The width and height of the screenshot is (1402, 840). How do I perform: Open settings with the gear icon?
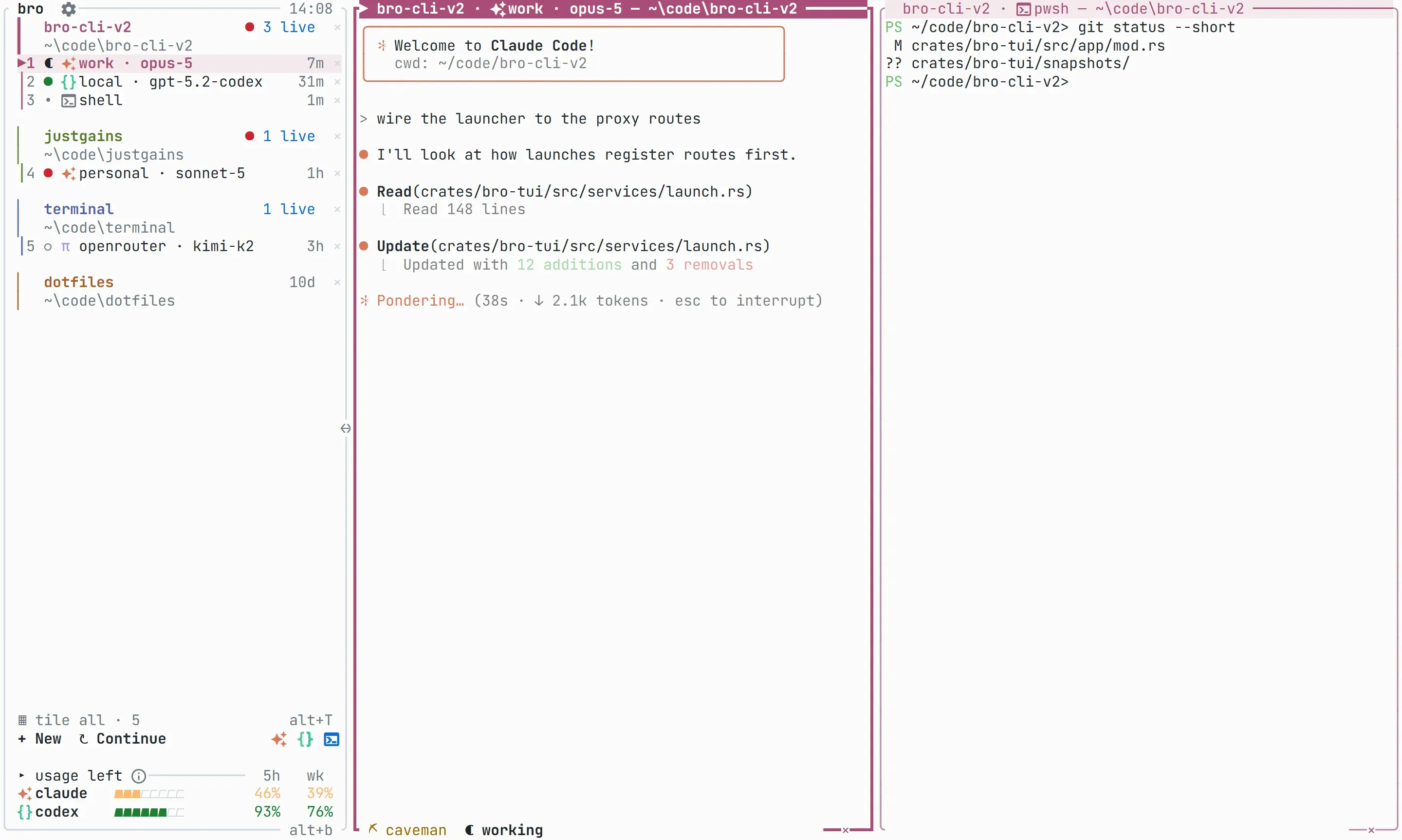pos(69,8)
